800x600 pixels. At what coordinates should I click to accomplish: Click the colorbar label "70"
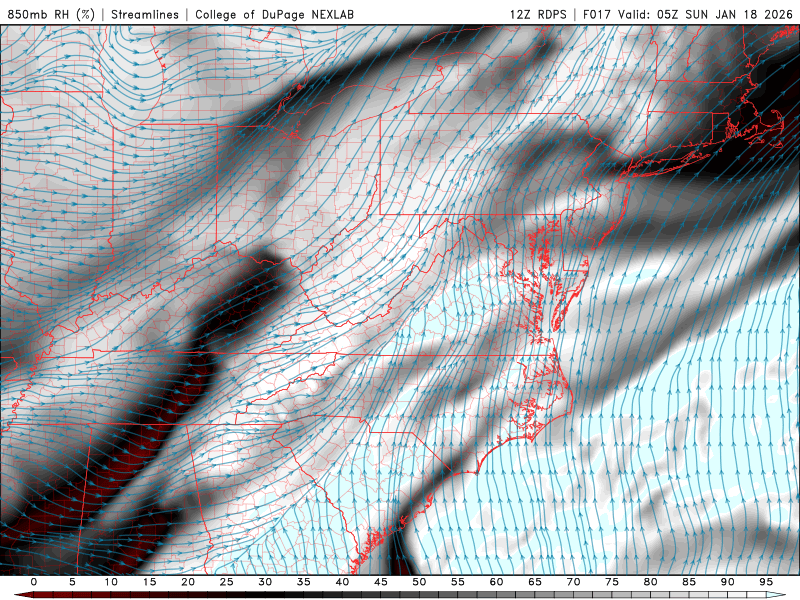[573, 582]
